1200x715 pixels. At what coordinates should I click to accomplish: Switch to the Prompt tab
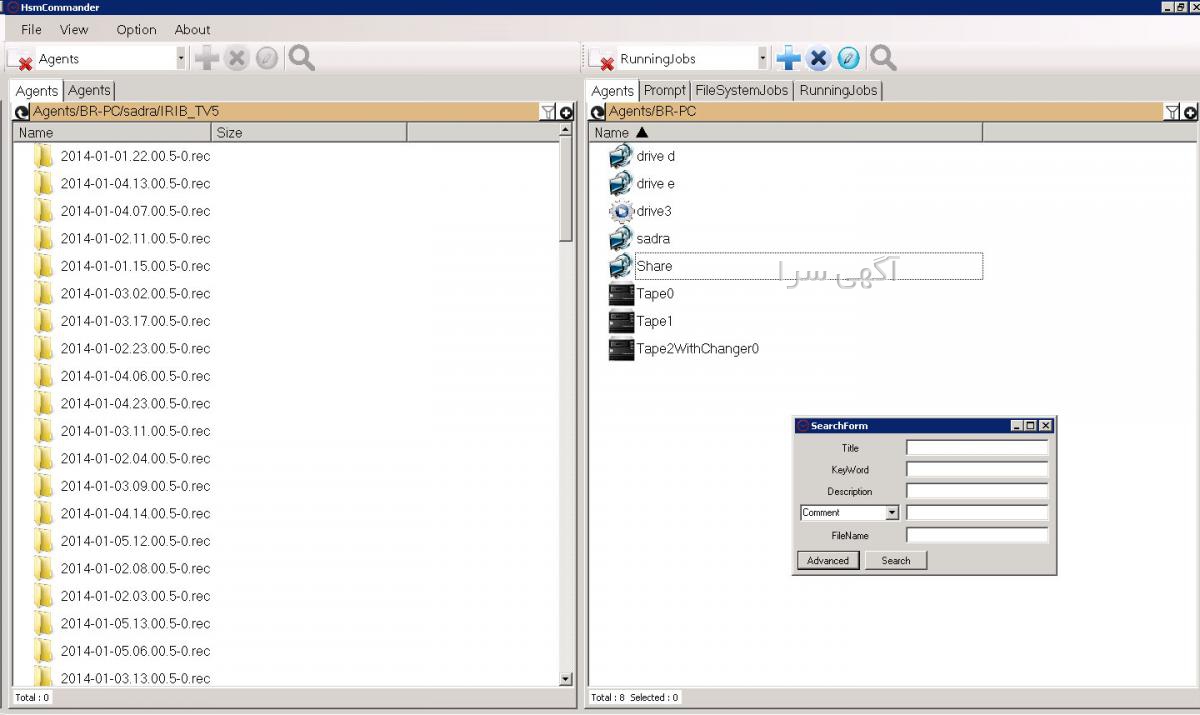tap(665, 90)
